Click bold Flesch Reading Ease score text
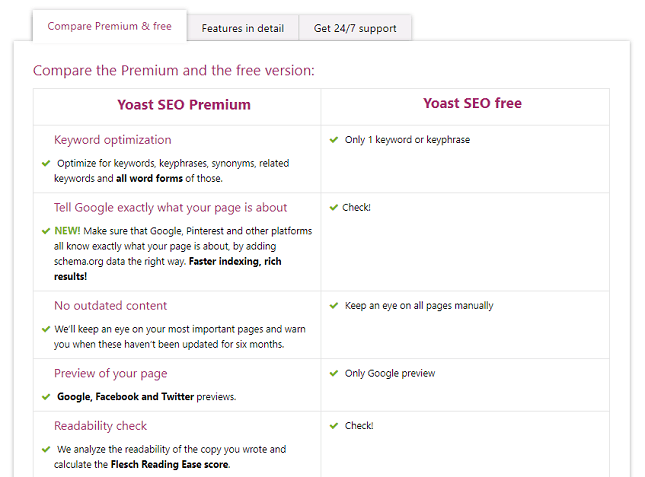Viewport: 645px width, 477px height. click(170, 465)
